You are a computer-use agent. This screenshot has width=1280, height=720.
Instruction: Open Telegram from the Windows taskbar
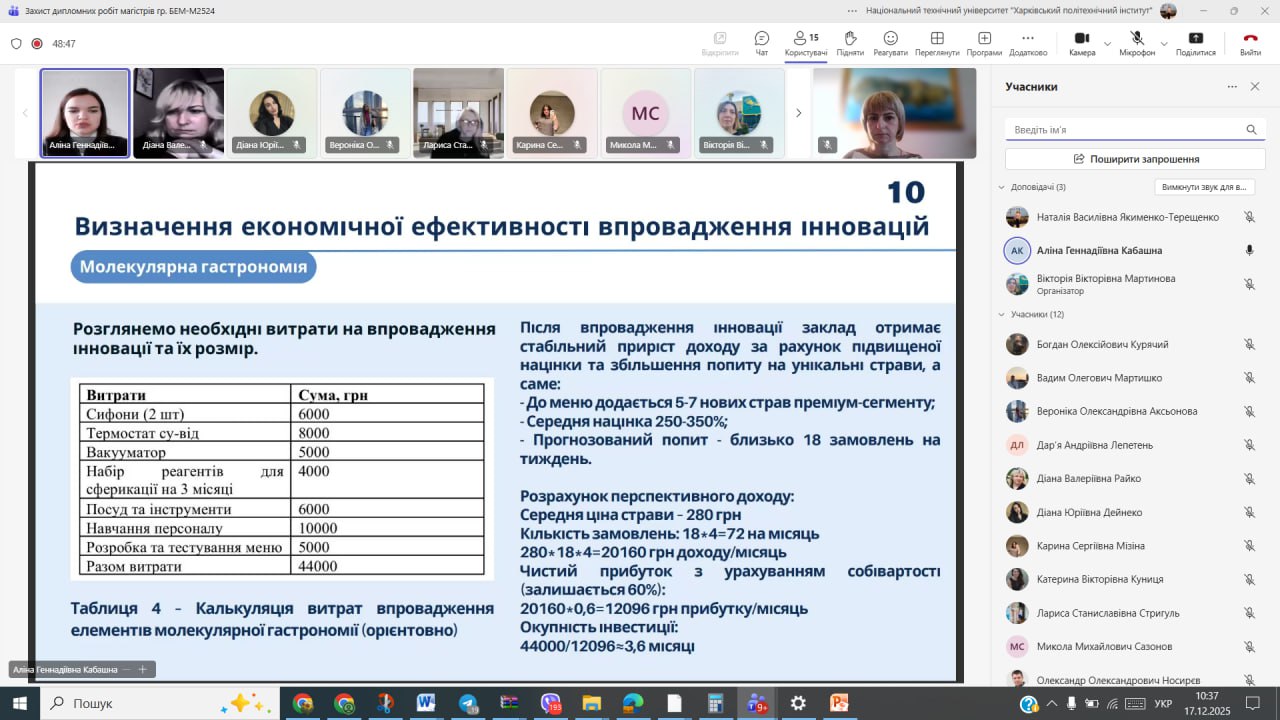(468, 703)
